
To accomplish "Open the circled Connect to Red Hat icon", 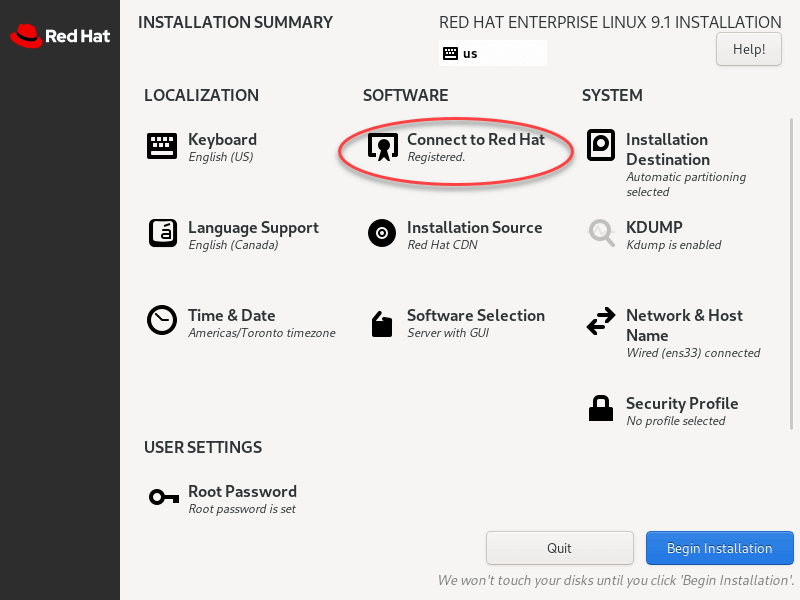I will (x=381, y=146).
